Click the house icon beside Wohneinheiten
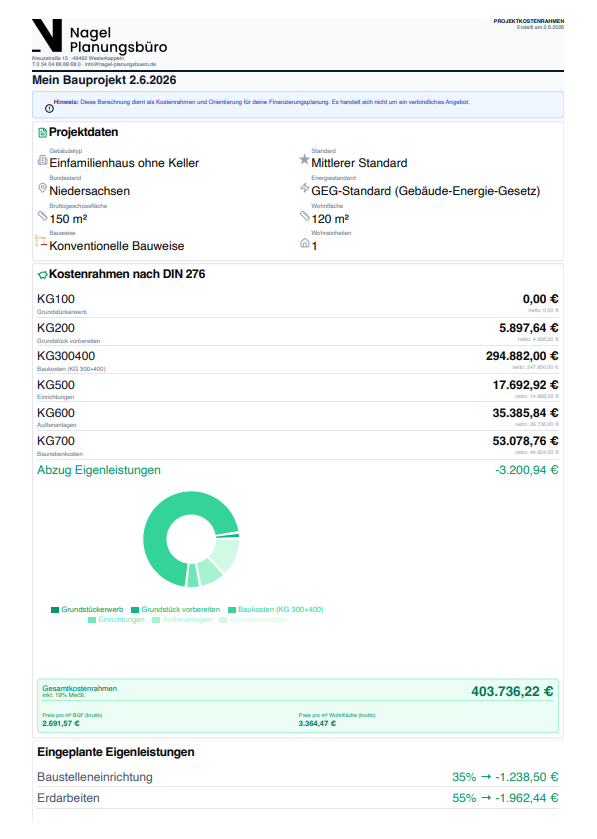Viewport: 597px width, 839px height. (x=304, y=243)
